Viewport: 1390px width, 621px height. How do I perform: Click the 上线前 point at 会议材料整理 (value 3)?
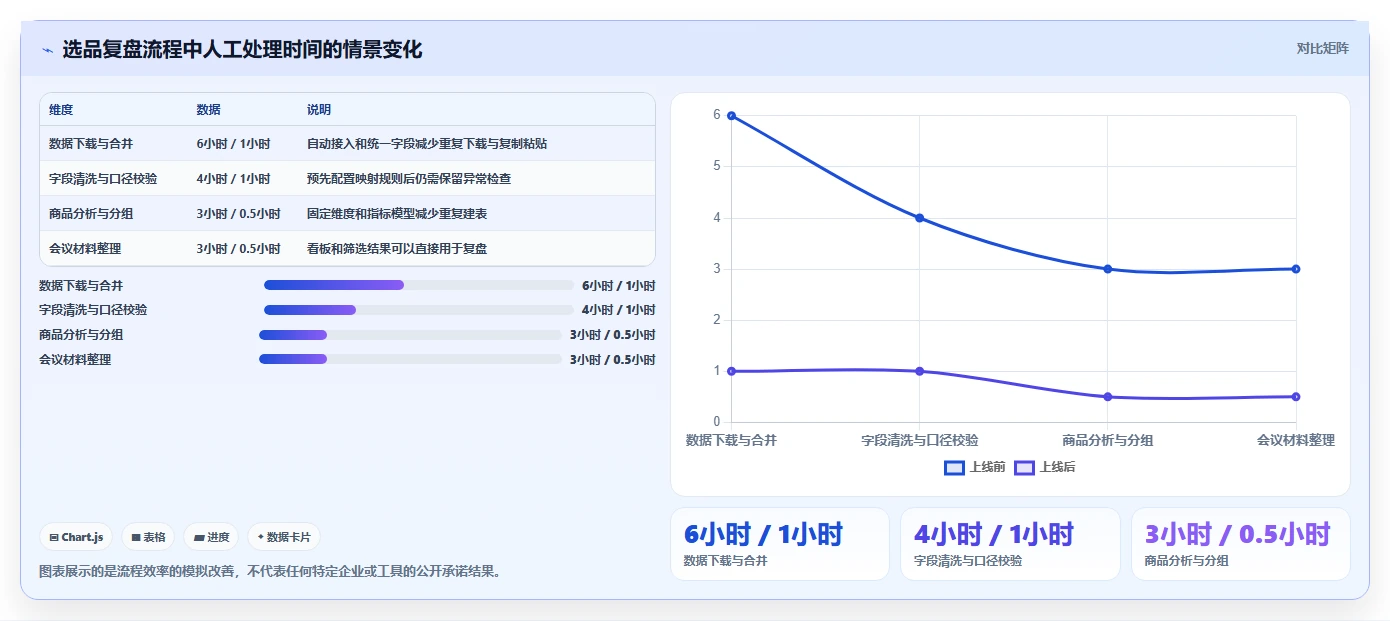[x=1296, y=269]
